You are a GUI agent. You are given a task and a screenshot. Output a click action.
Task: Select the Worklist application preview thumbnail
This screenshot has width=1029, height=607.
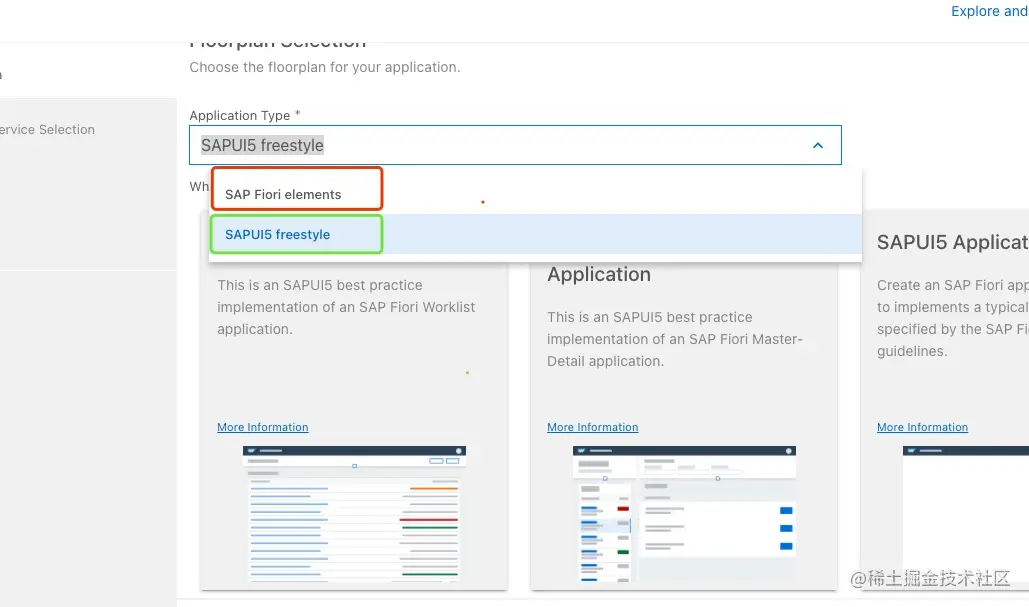(x=354, y=514)
